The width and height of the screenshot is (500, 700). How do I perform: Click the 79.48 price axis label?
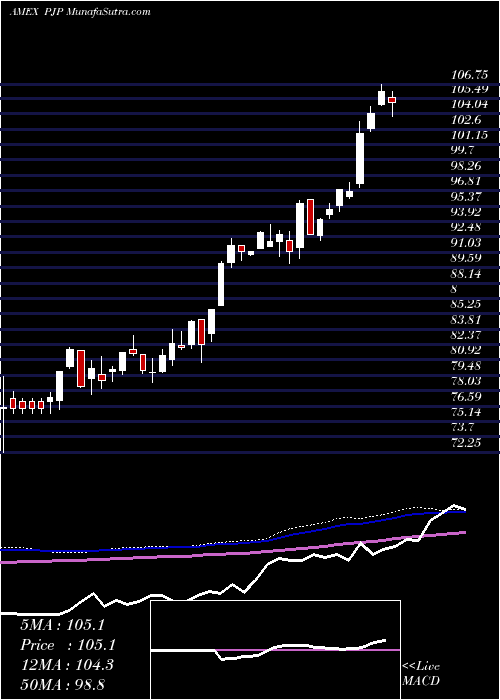click(466, 366)
